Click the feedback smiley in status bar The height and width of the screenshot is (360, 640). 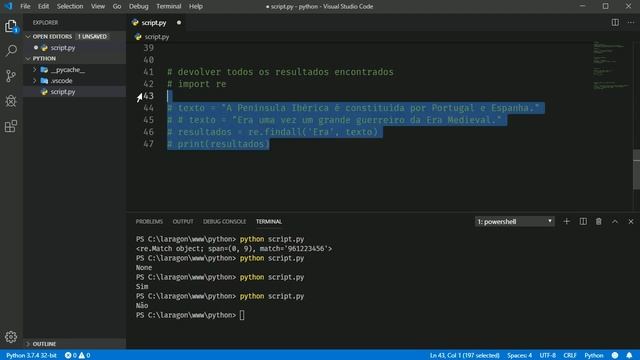click(615, 355)
